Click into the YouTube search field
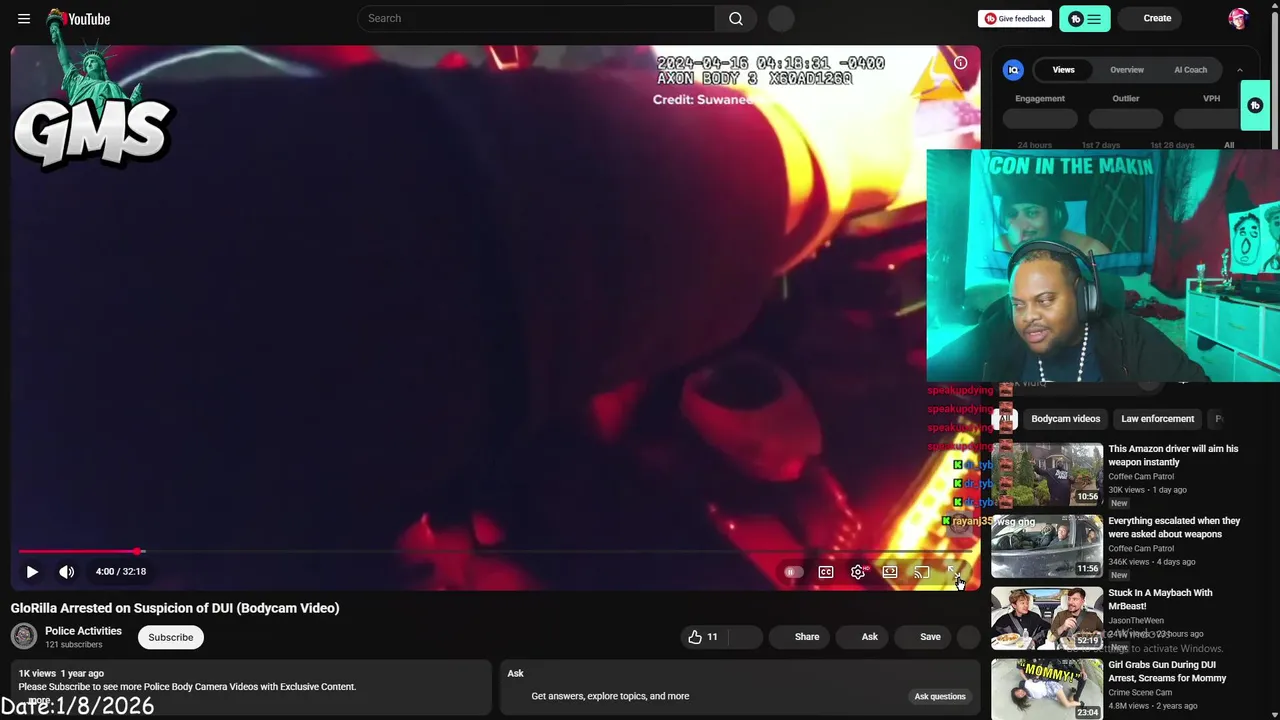Screen dimensions: 1280x720 [536, 18]
